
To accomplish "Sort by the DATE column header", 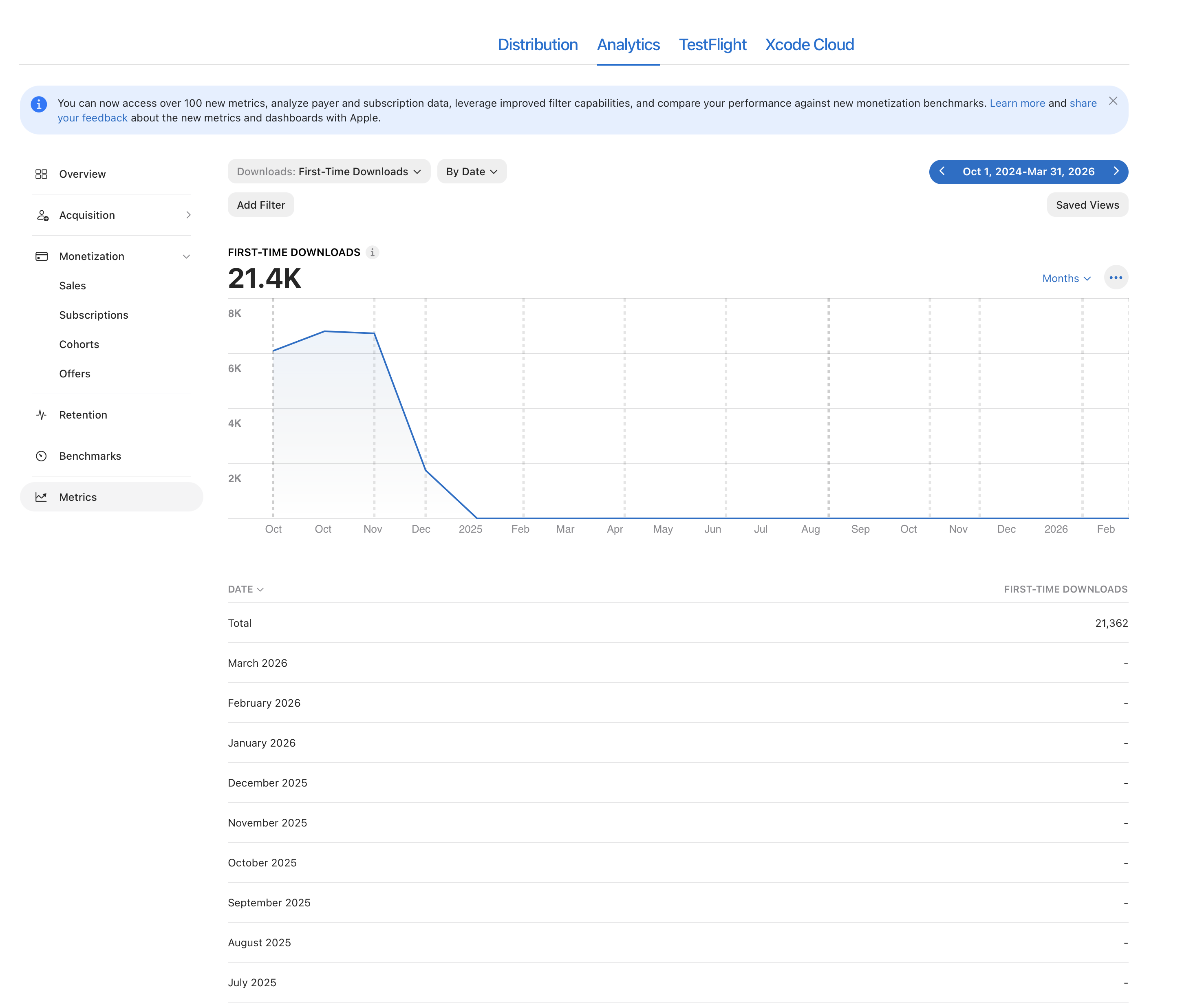I will (245, 589).
